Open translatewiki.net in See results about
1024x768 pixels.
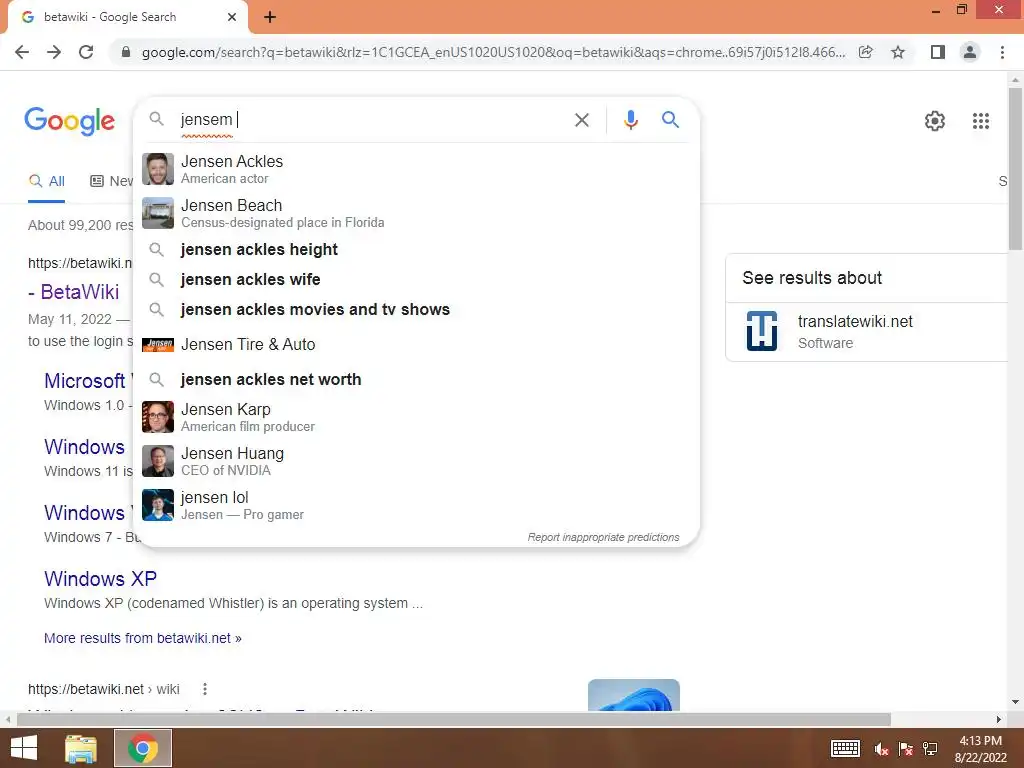click(x=855, y=321)
